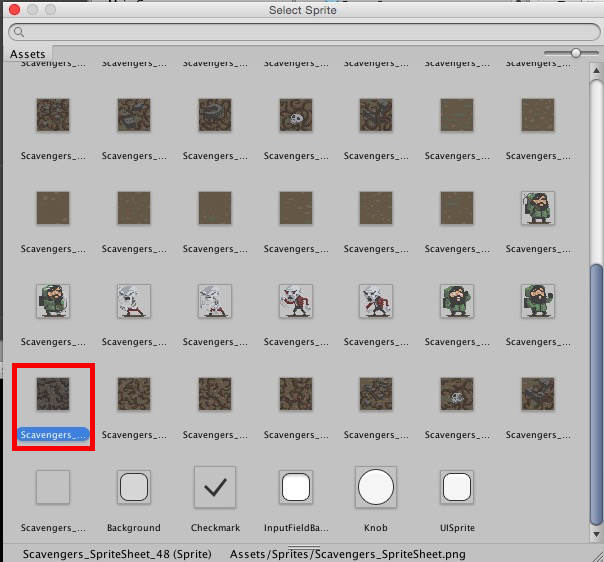
Task: Click the vertical scrollbar thumb
Action: tap(596, 394)
